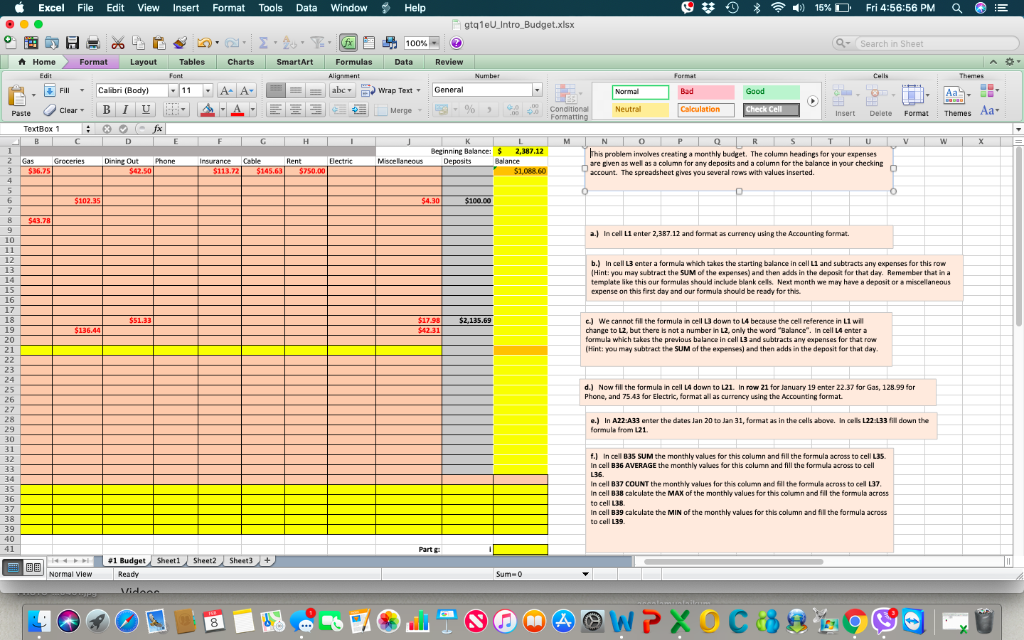Cut with the scissors icon

point(118,42)
